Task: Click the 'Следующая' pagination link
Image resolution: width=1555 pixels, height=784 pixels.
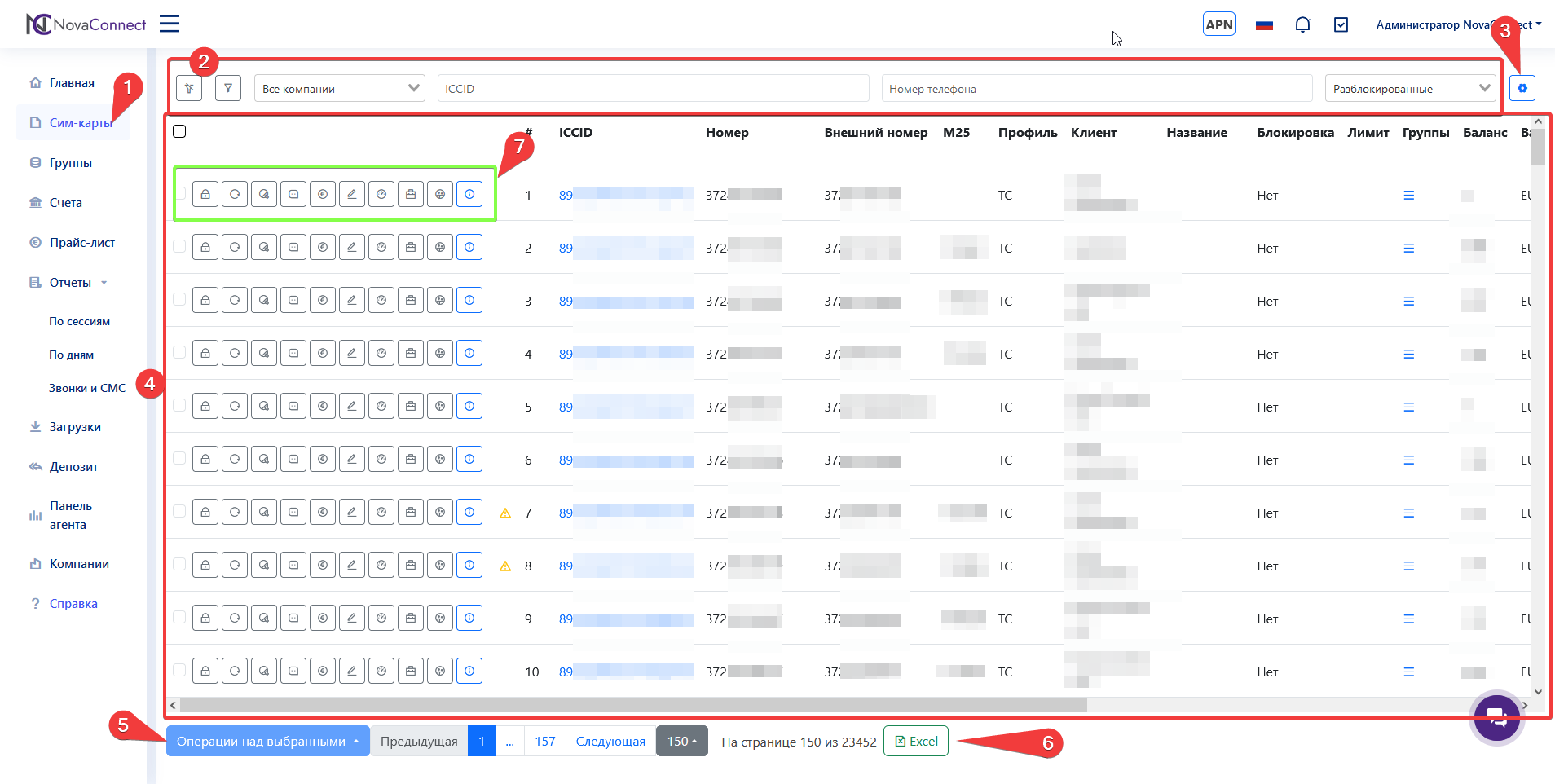Action: [610, 741]
